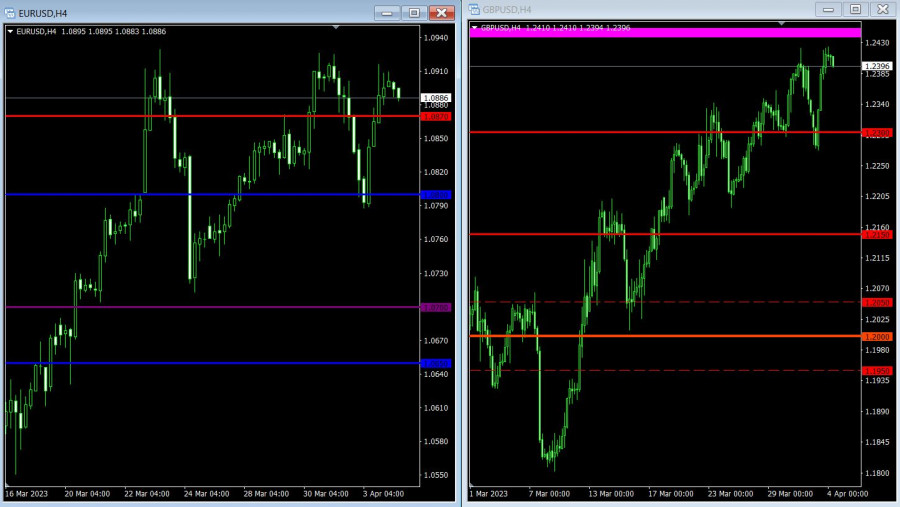900x507 pixels.
Task: Minimize the GBPUSD,H4 chart window
Action: [828, 9]
